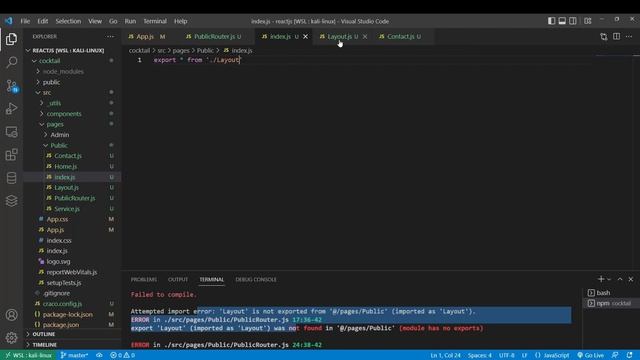This screenshot has width=640, height=360.
Task: Expand the Outline section
Action: click(x=44, y=334)
